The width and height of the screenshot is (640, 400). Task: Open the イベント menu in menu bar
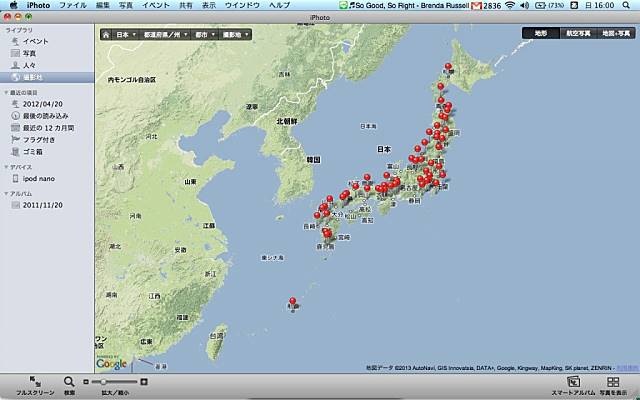(x=156, y=5)
